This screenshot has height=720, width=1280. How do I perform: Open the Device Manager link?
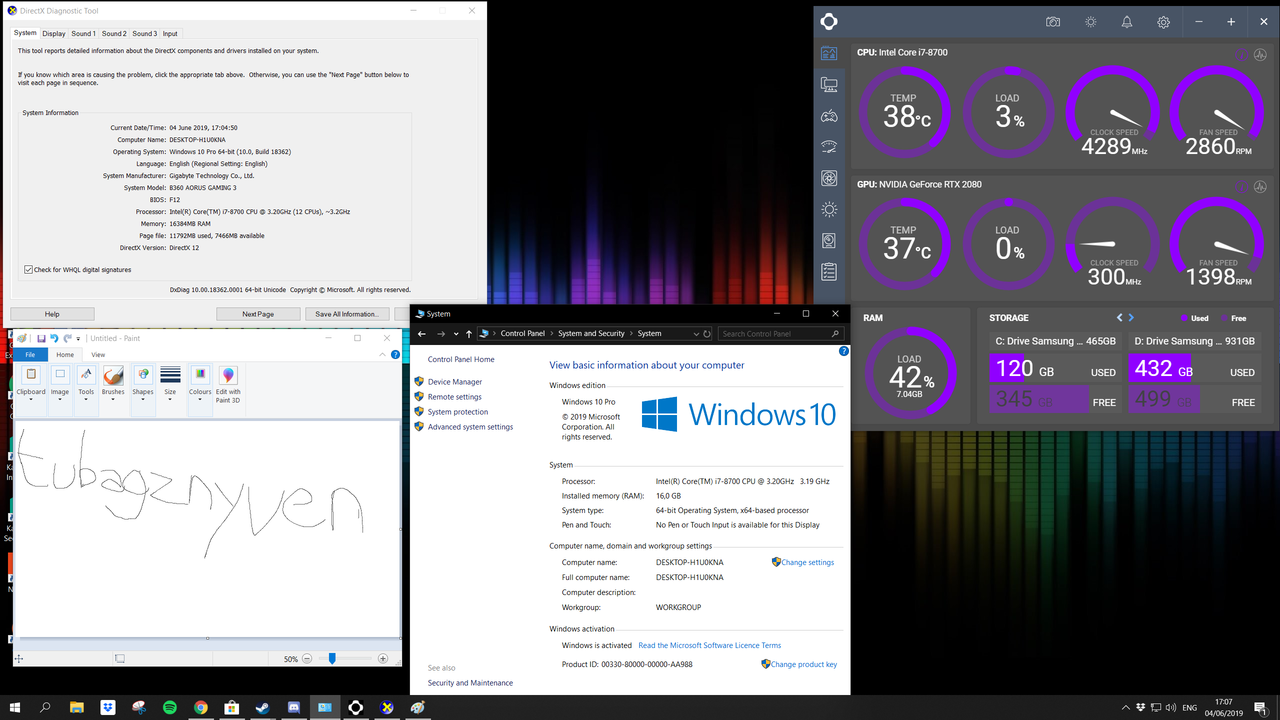(455, 382)
